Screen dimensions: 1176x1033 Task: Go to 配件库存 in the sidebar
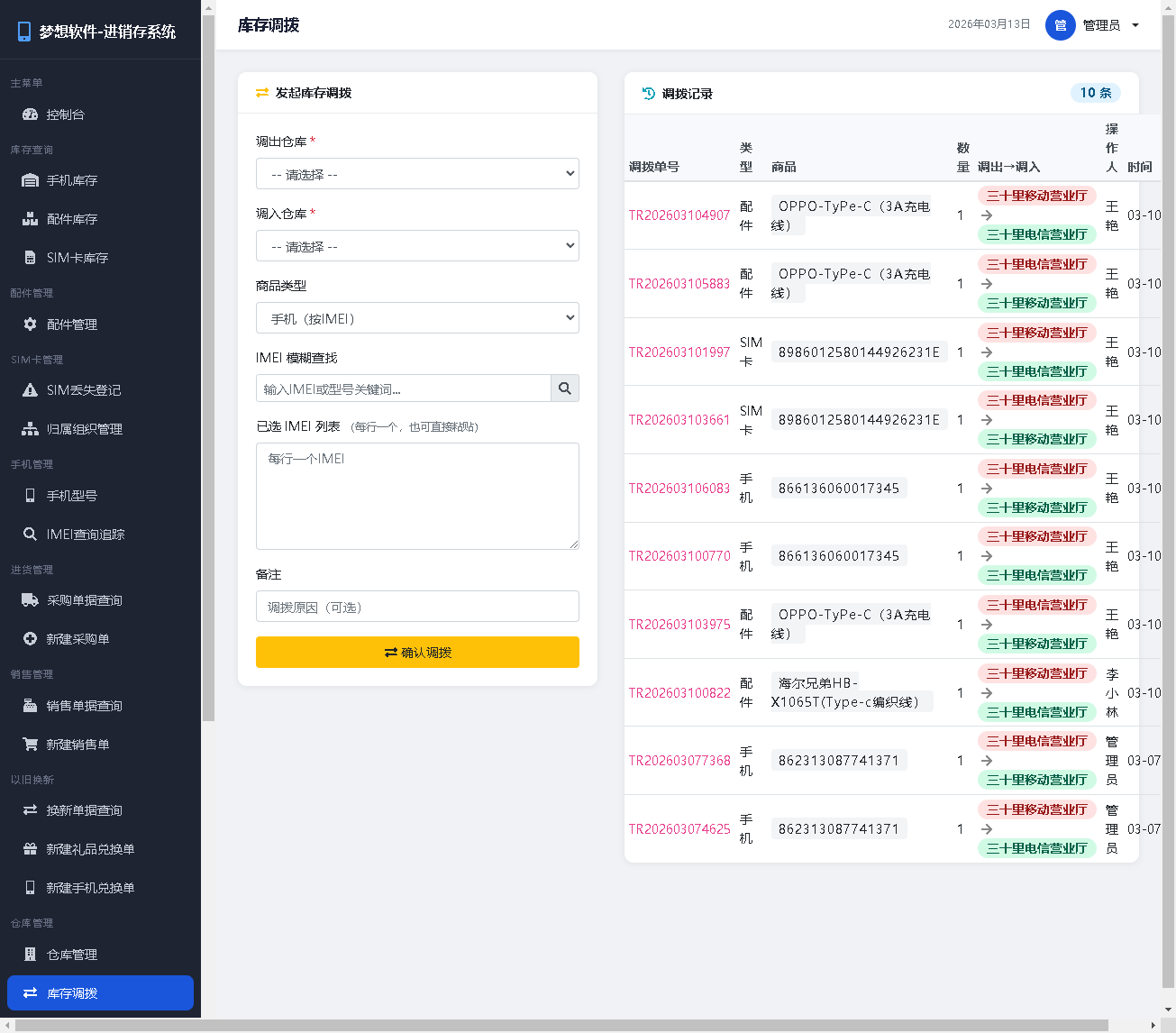72,219
